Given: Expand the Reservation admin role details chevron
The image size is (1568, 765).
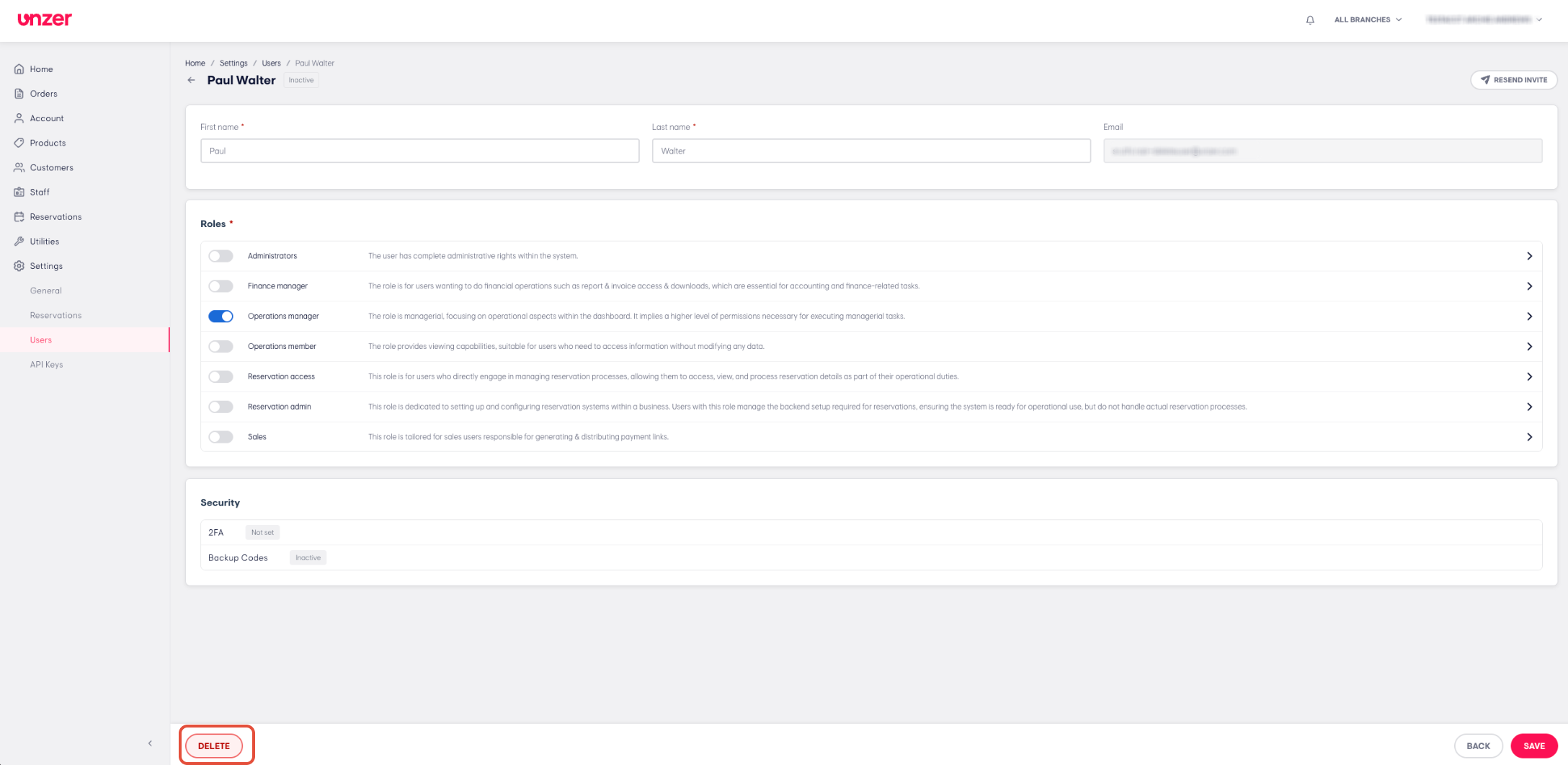Looking at the screenshot, I should (x=1529, y=407).
